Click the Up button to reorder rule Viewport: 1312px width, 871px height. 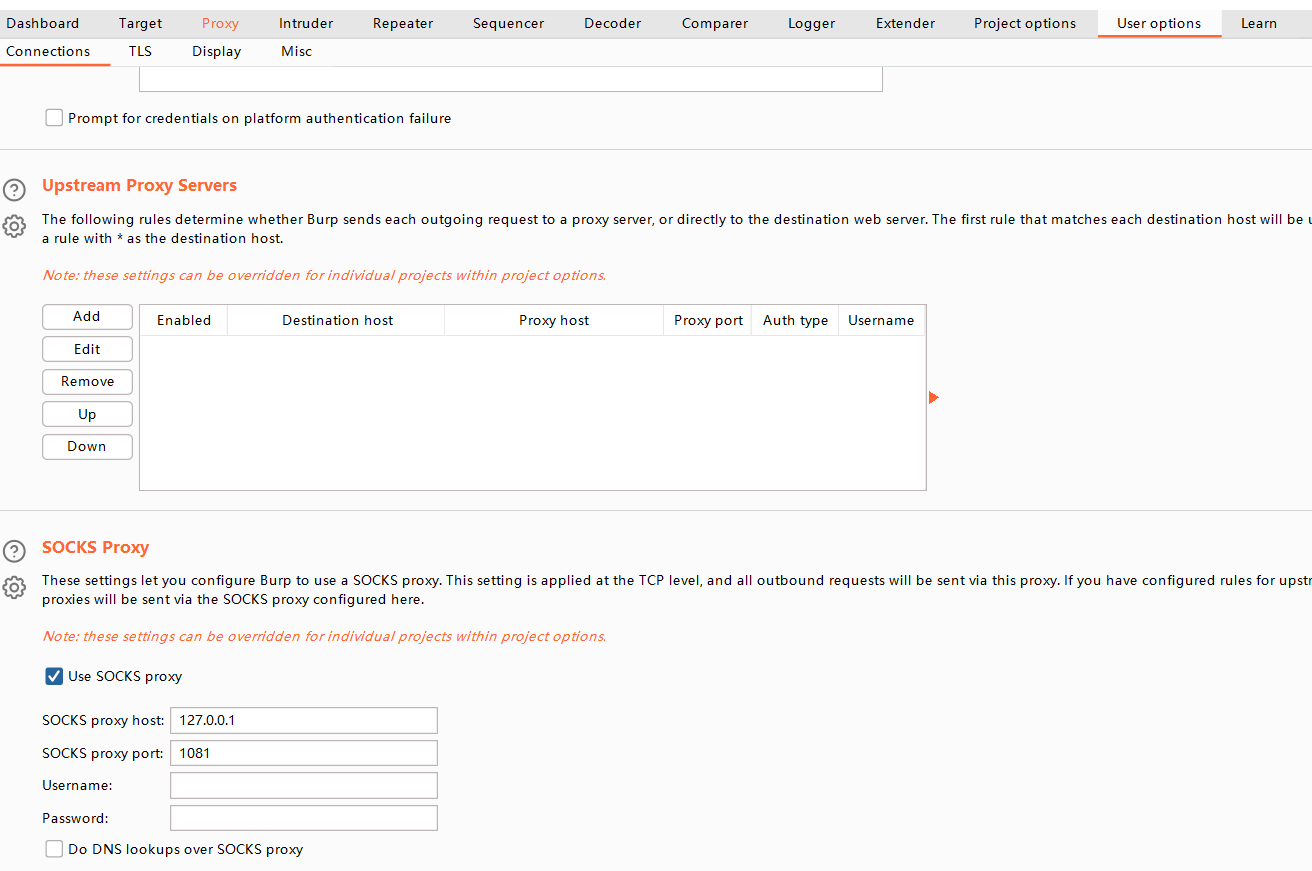coord(87,414)
